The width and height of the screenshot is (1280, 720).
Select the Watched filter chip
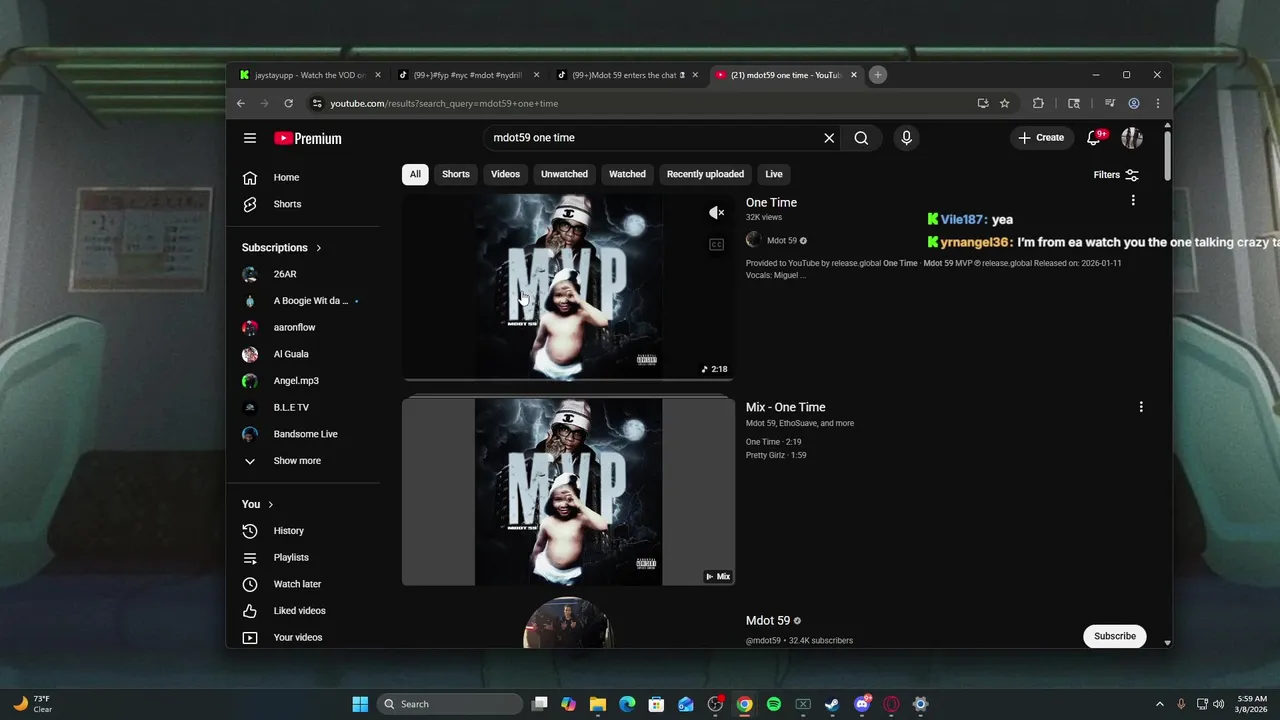(x=627, y=174)
